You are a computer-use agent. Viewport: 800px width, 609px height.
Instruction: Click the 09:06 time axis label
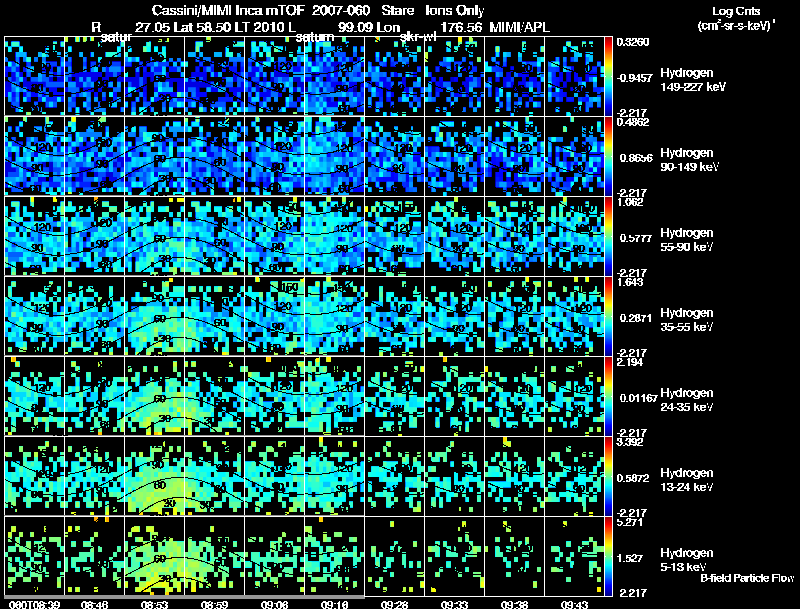[274, 605]
